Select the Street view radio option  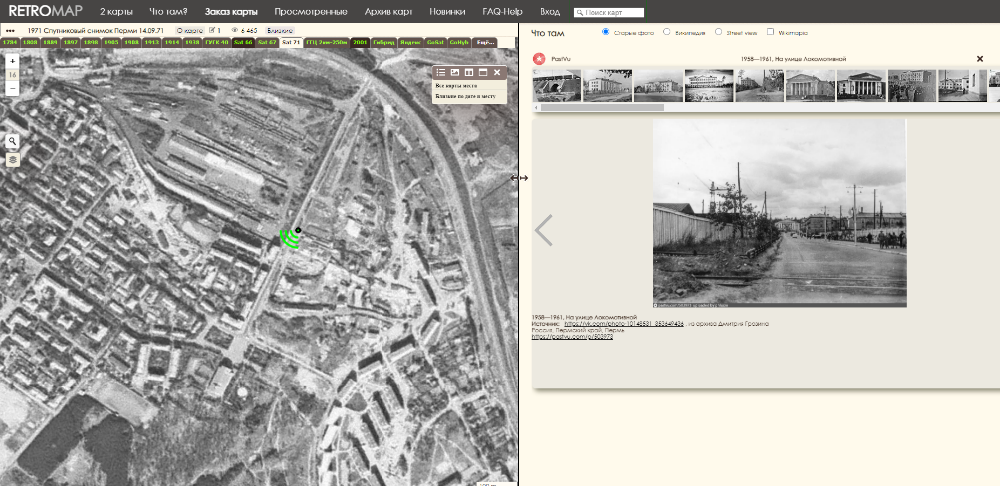719,32
